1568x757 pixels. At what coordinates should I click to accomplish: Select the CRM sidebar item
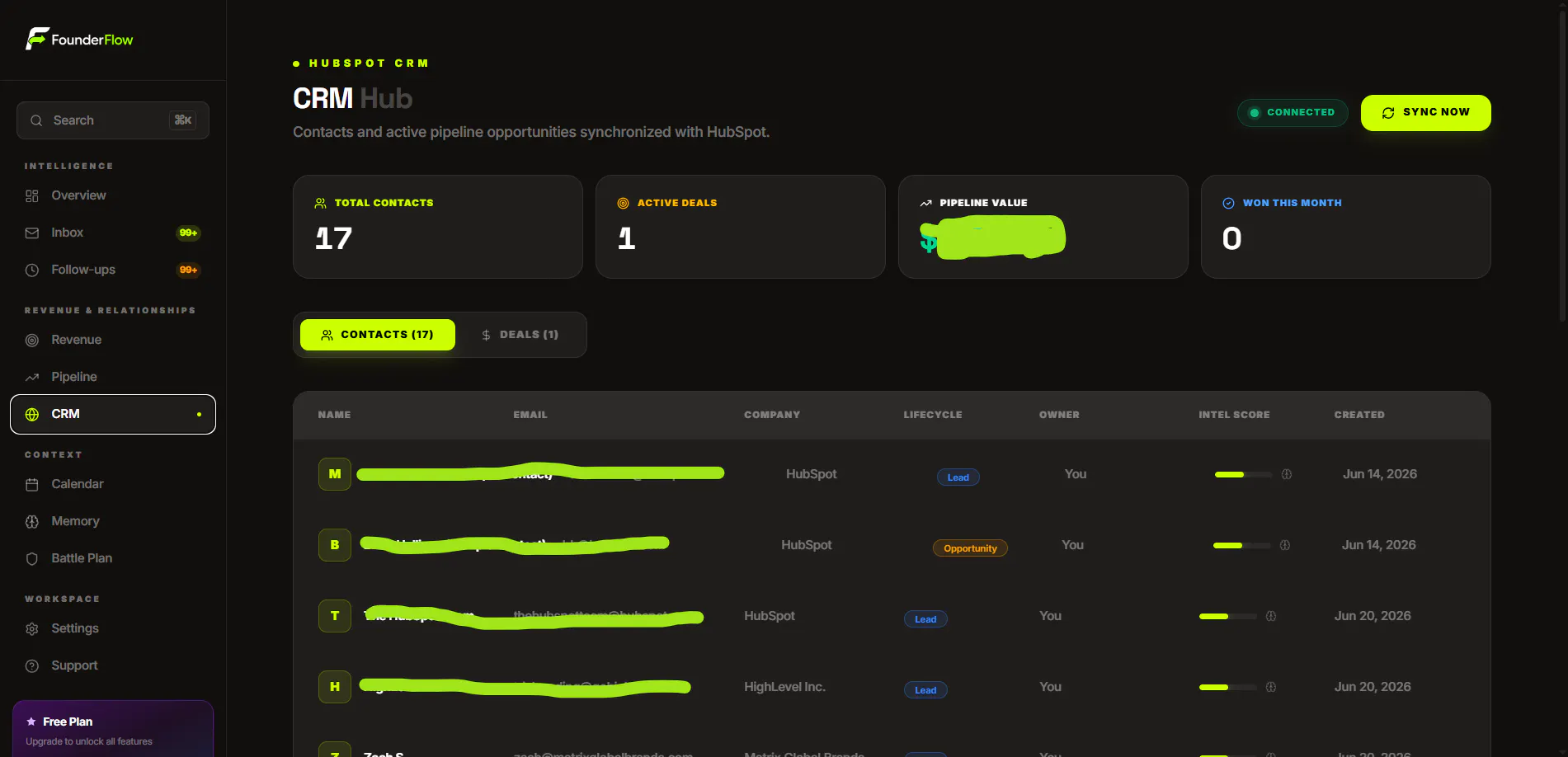tap(113, 414)
